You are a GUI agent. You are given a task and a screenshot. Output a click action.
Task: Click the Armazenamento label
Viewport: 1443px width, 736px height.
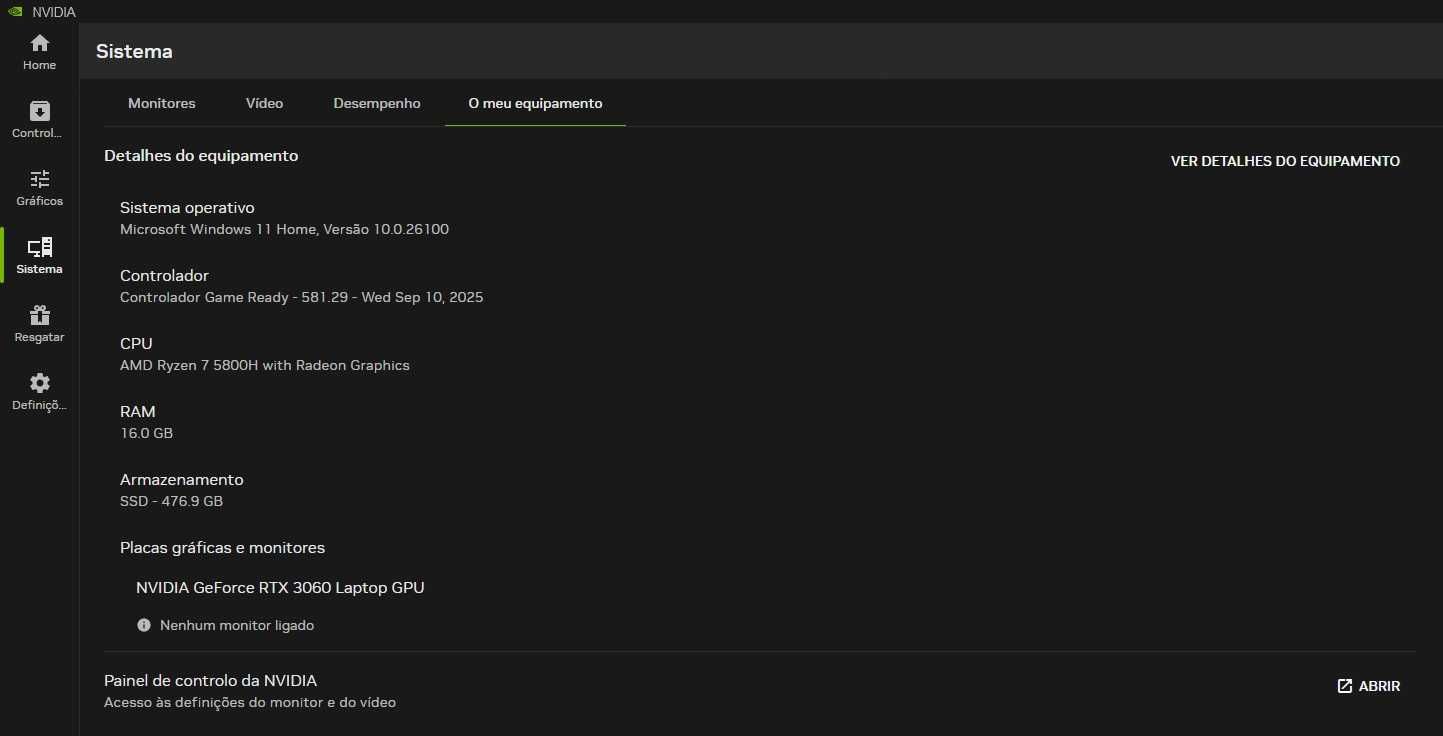182,479
